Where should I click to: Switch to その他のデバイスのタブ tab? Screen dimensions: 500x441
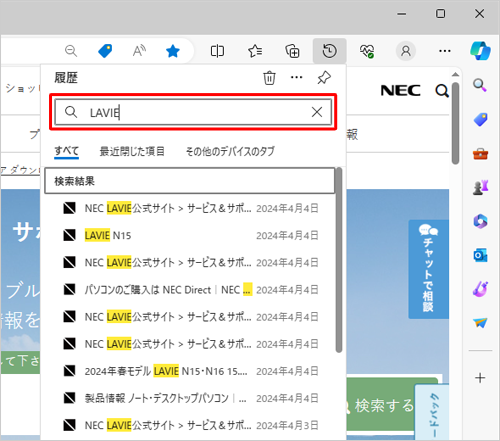(x=230, y=151)
